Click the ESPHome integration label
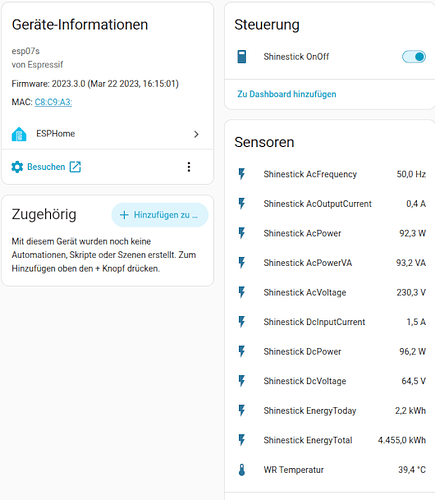The height and width of the screenshot is (500, 435). pos(55,134)
